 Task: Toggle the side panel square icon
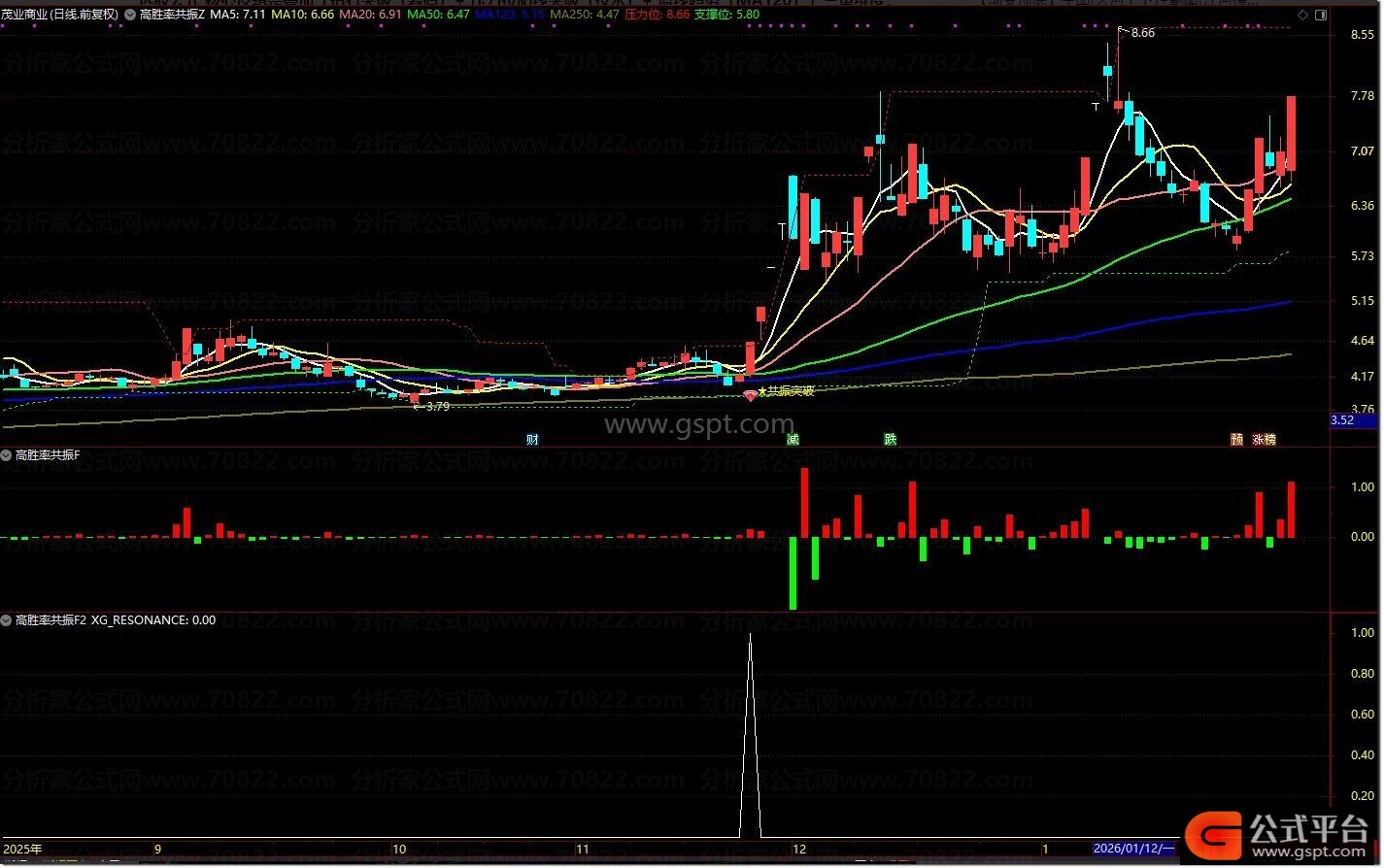[1320, 15]
